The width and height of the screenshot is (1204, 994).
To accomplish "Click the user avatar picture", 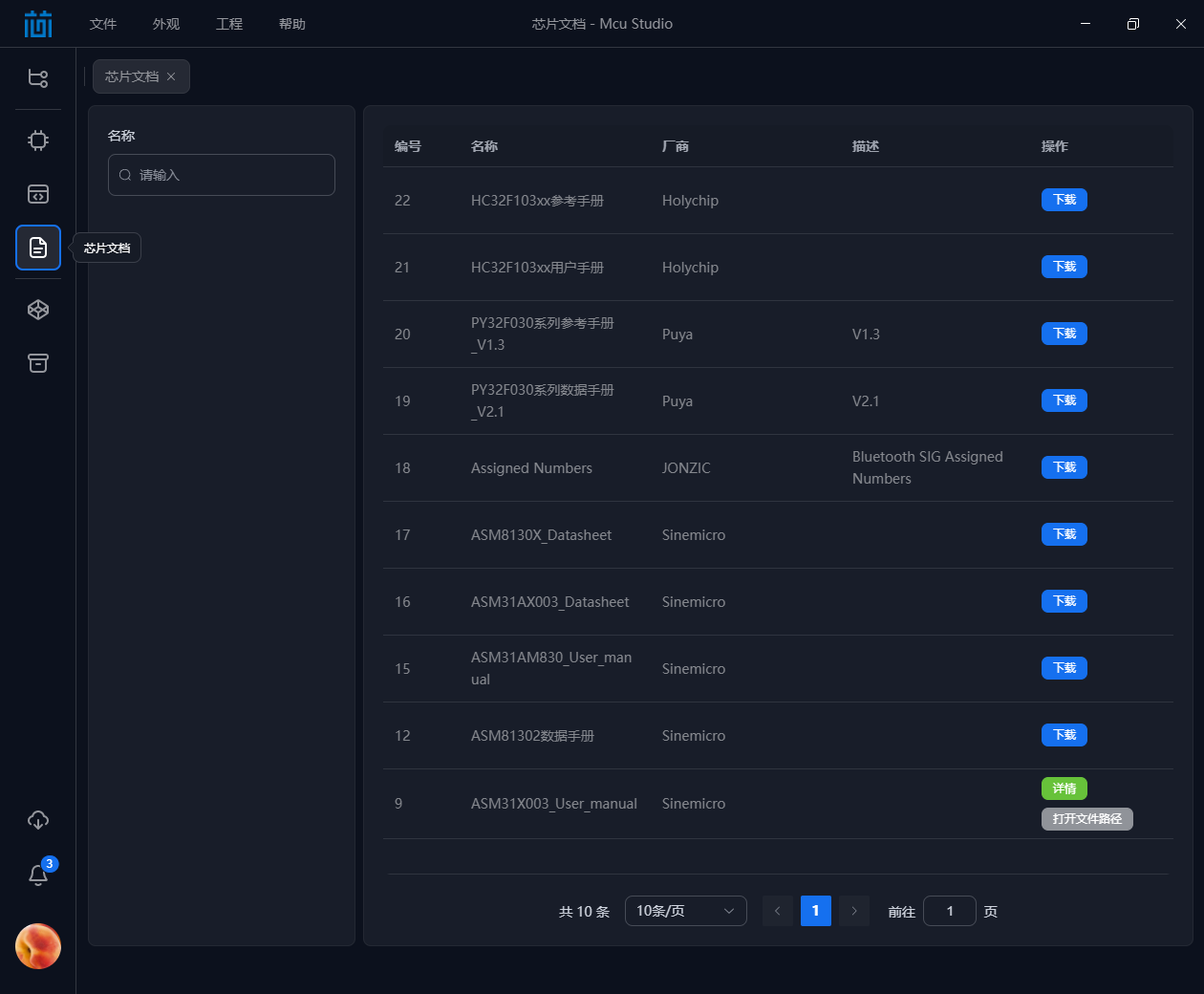I will [38, 946].
